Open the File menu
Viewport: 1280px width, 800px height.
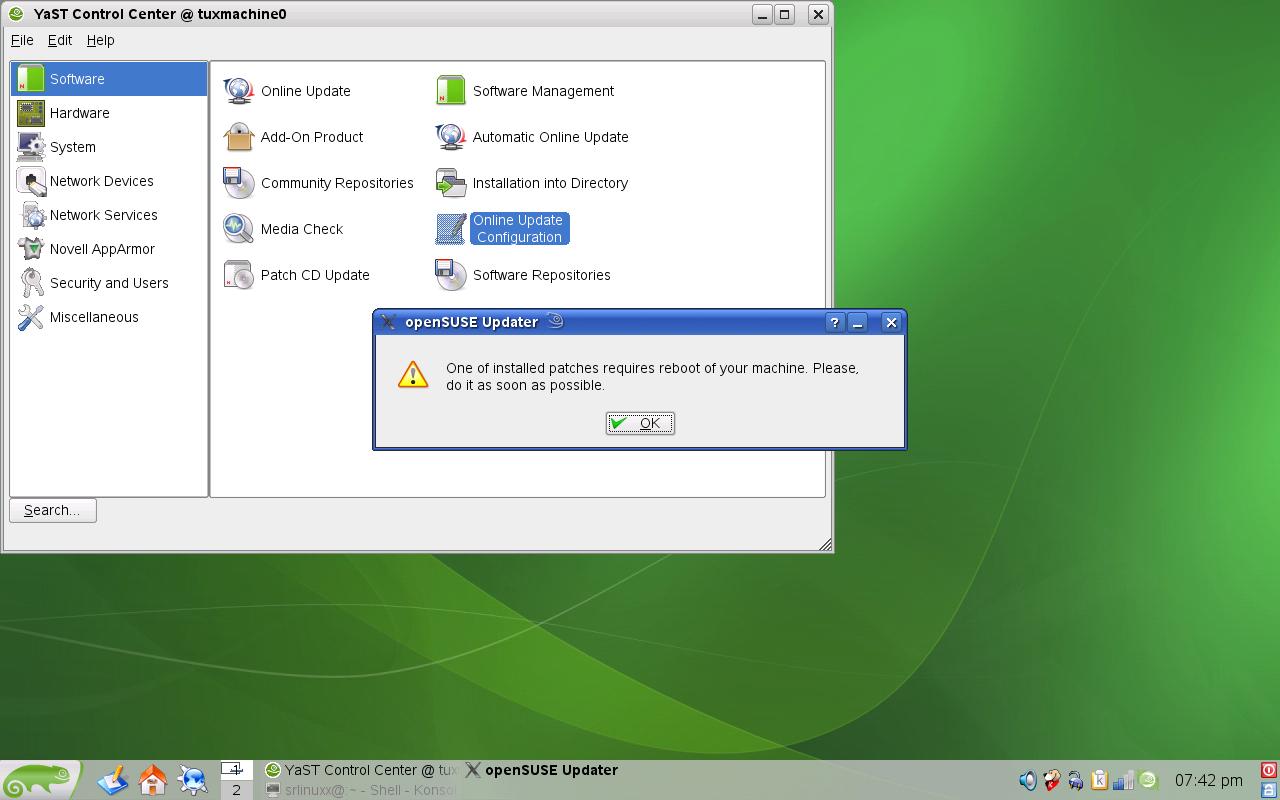point(22,40)
